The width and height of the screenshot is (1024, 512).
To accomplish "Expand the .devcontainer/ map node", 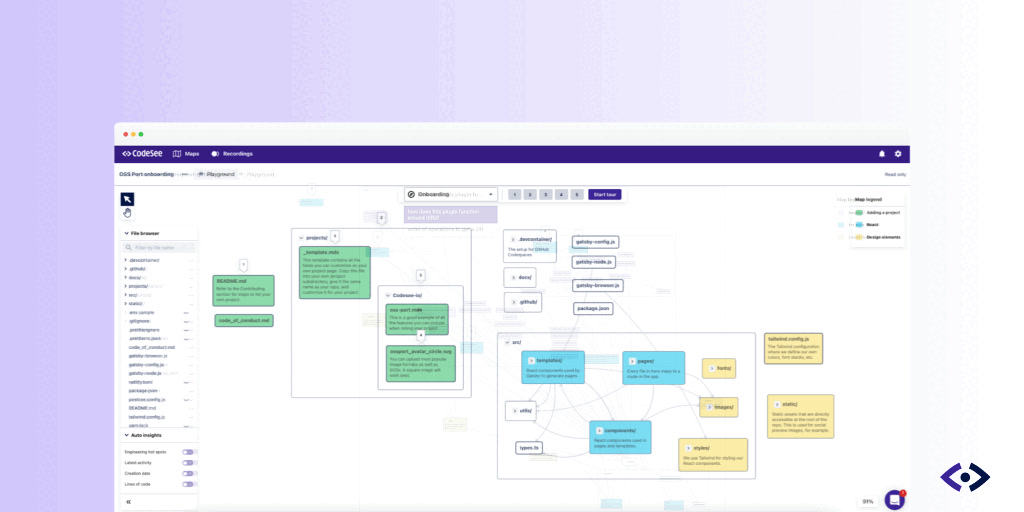I will pos(513,239).
